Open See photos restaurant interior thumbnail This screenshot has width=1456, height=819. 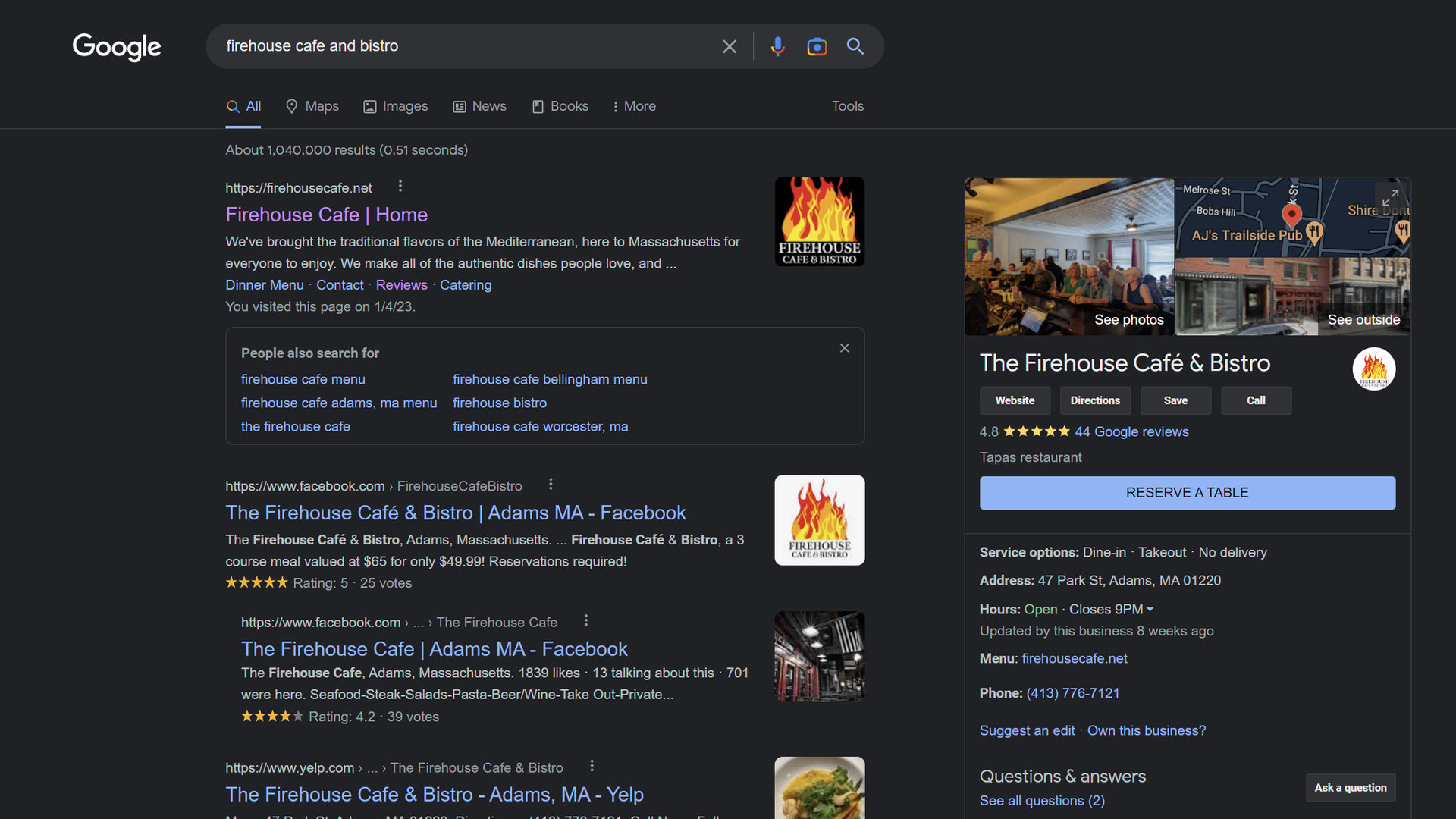(x=1068, y=258)
